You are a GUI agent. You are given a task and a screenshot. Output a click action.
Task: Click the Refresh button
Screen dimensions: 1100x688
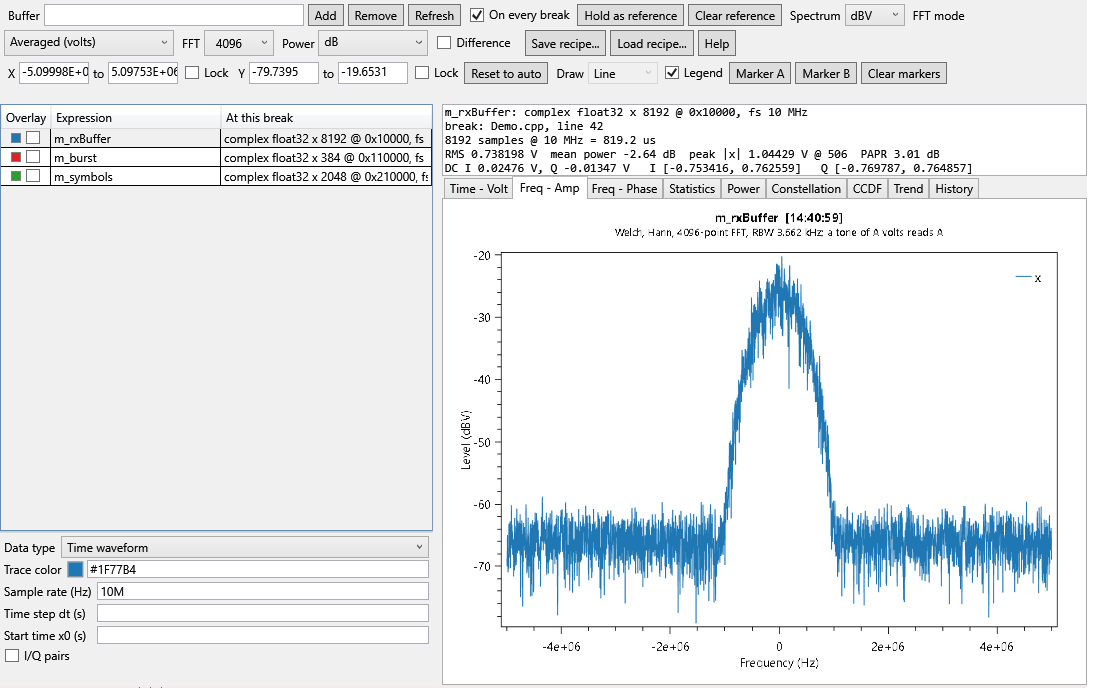click(434, 15)
